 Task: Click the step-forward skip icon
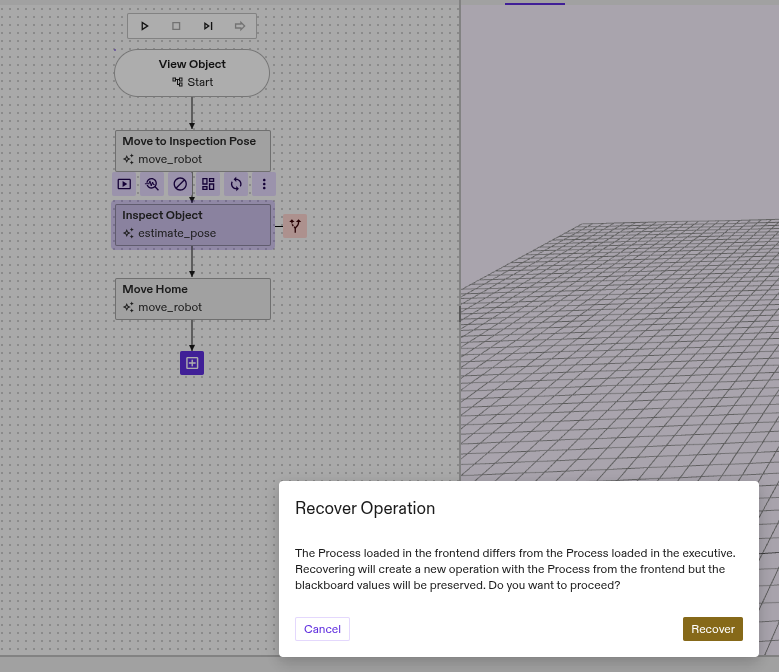(x=208, y=26)
